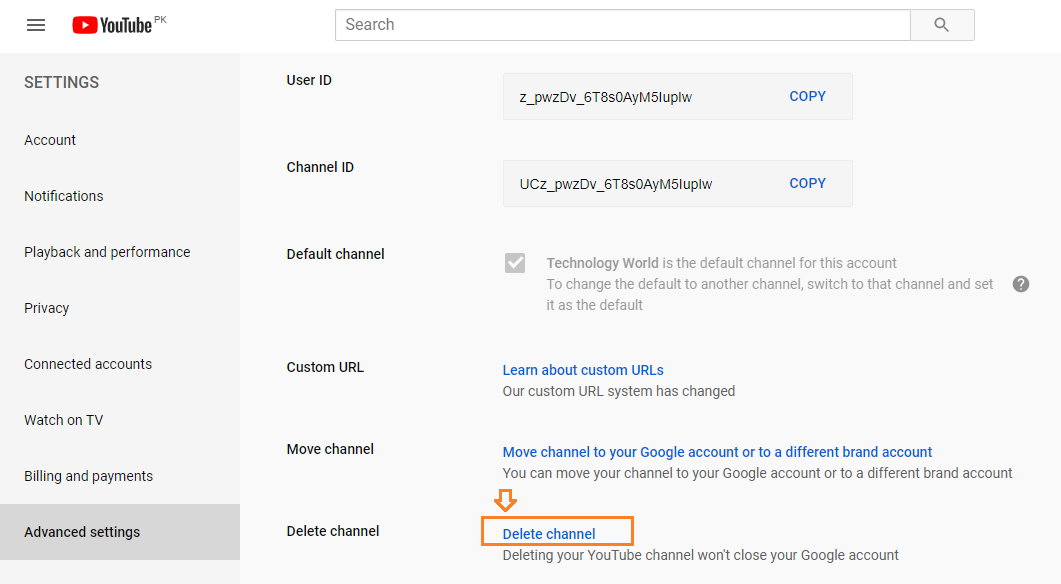1061x584 pixels.
Task: Select Watch on TV
Action: point(63,420)
